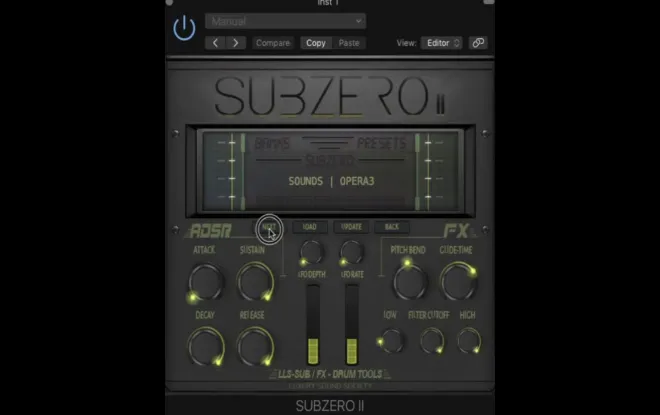Toggle the plugin power bypass button

point(184,28)
